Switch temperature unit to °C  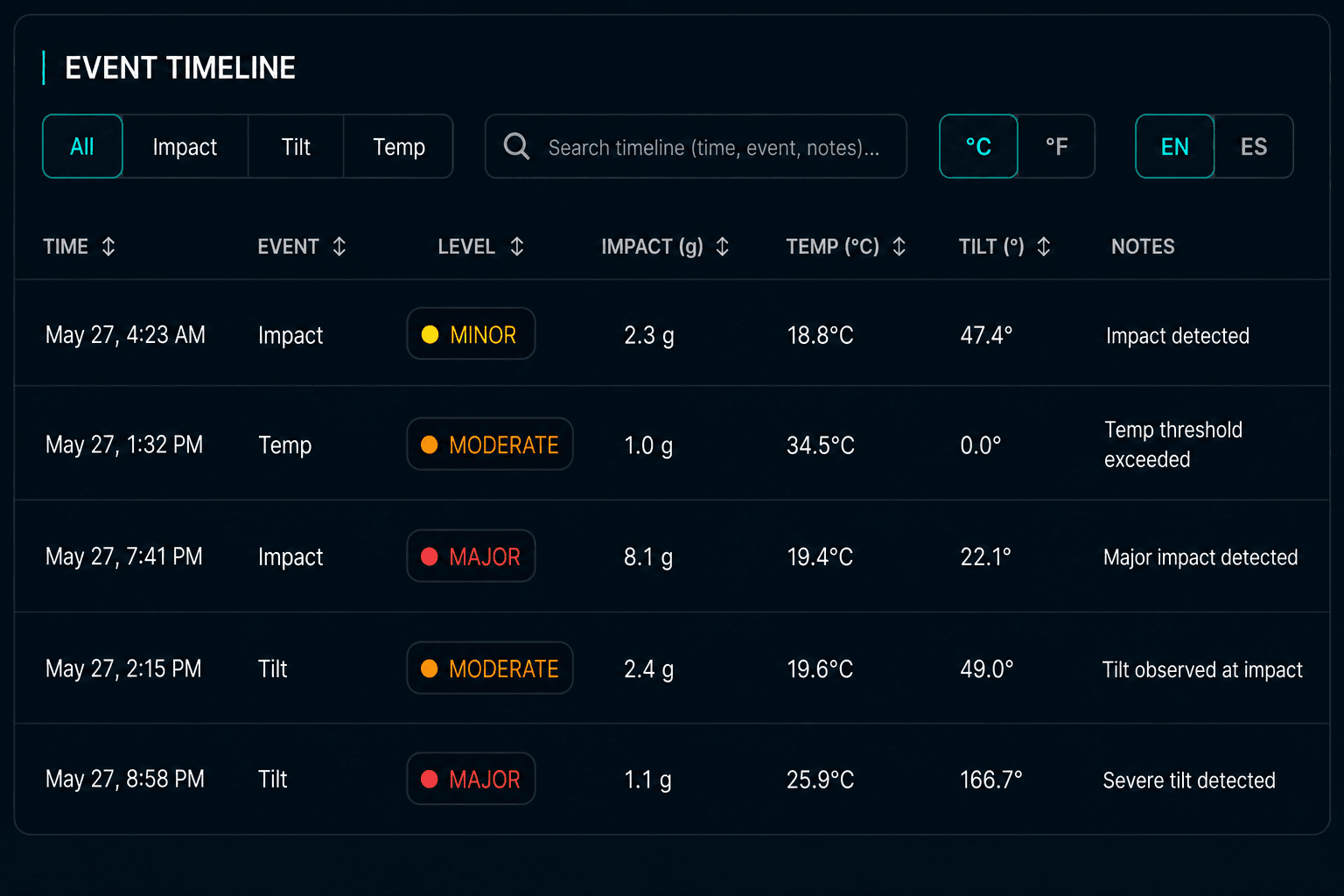978,146
